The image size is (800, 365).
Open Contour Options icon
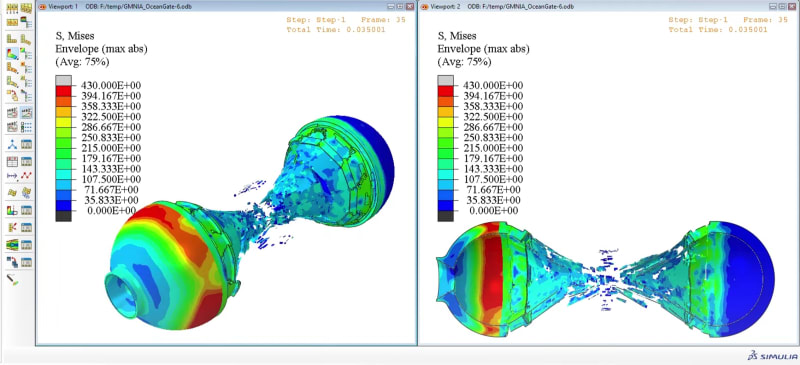click(x=27, y=53)
